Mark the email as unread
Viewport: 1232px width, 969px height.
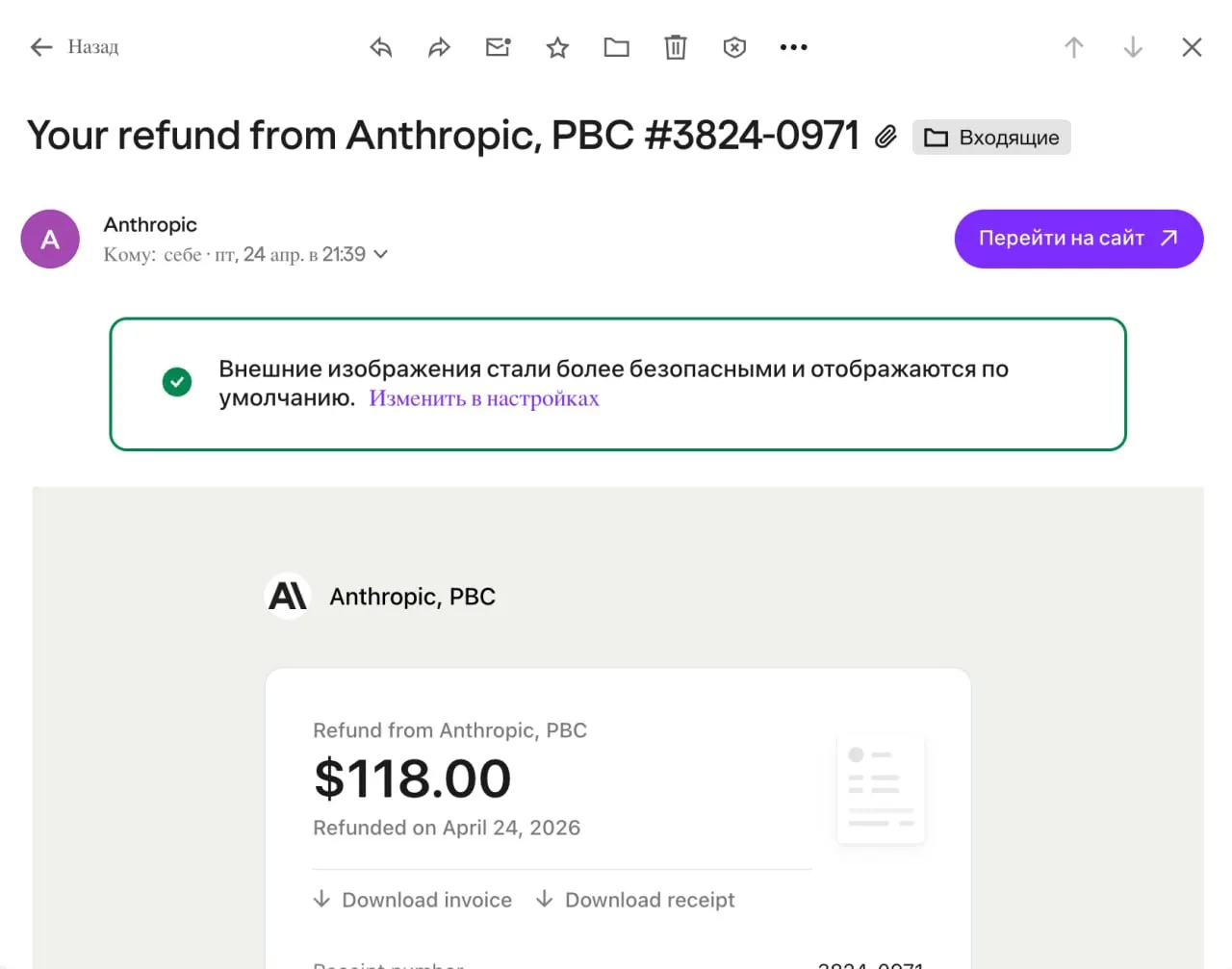pos(498,47)
